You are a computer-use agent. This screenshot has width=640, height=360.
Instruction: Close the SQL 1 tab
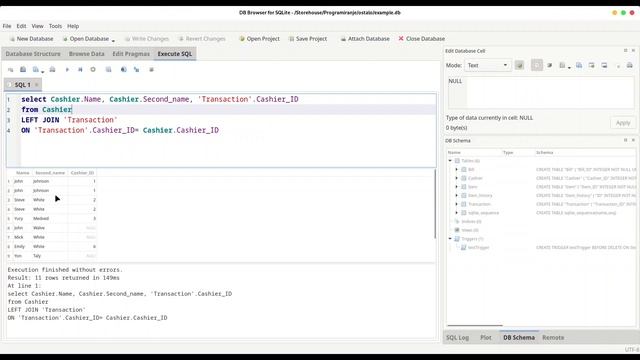click(36, 84)
